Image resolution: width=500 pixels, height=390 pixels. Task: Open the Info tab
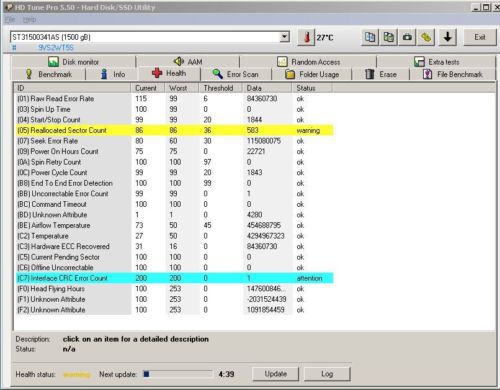click(113, 74)
